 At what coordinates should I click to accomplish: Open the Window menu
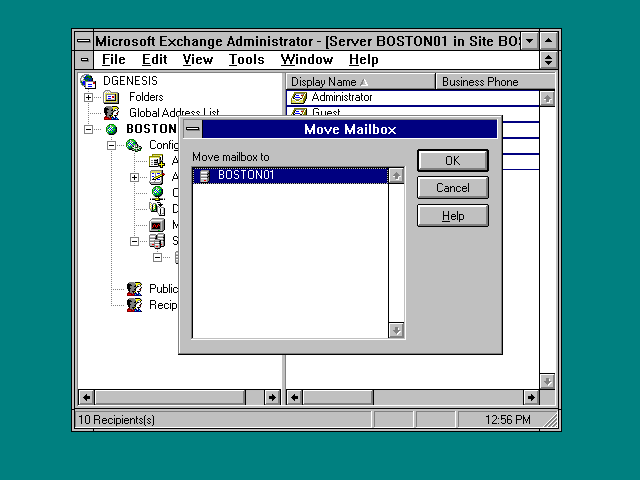(307, 60)
